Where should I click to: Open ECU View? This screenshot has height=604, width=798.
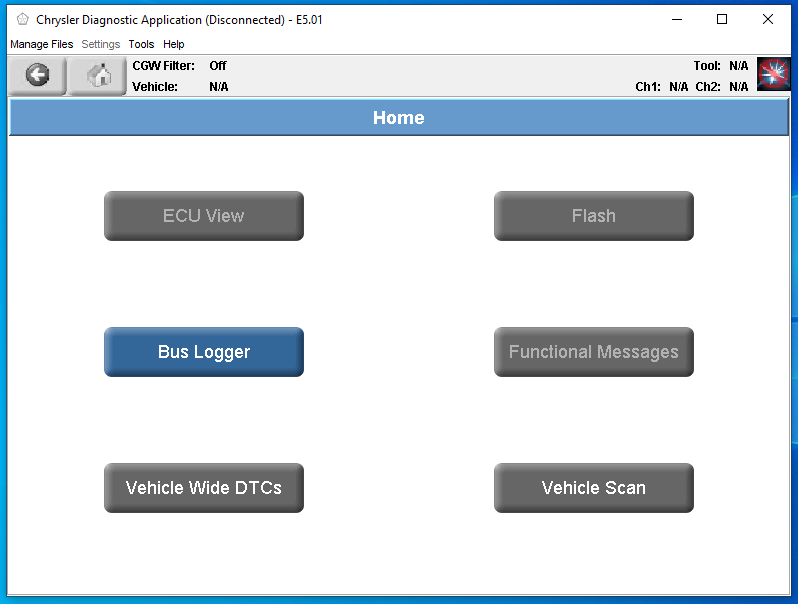point(204,216)
